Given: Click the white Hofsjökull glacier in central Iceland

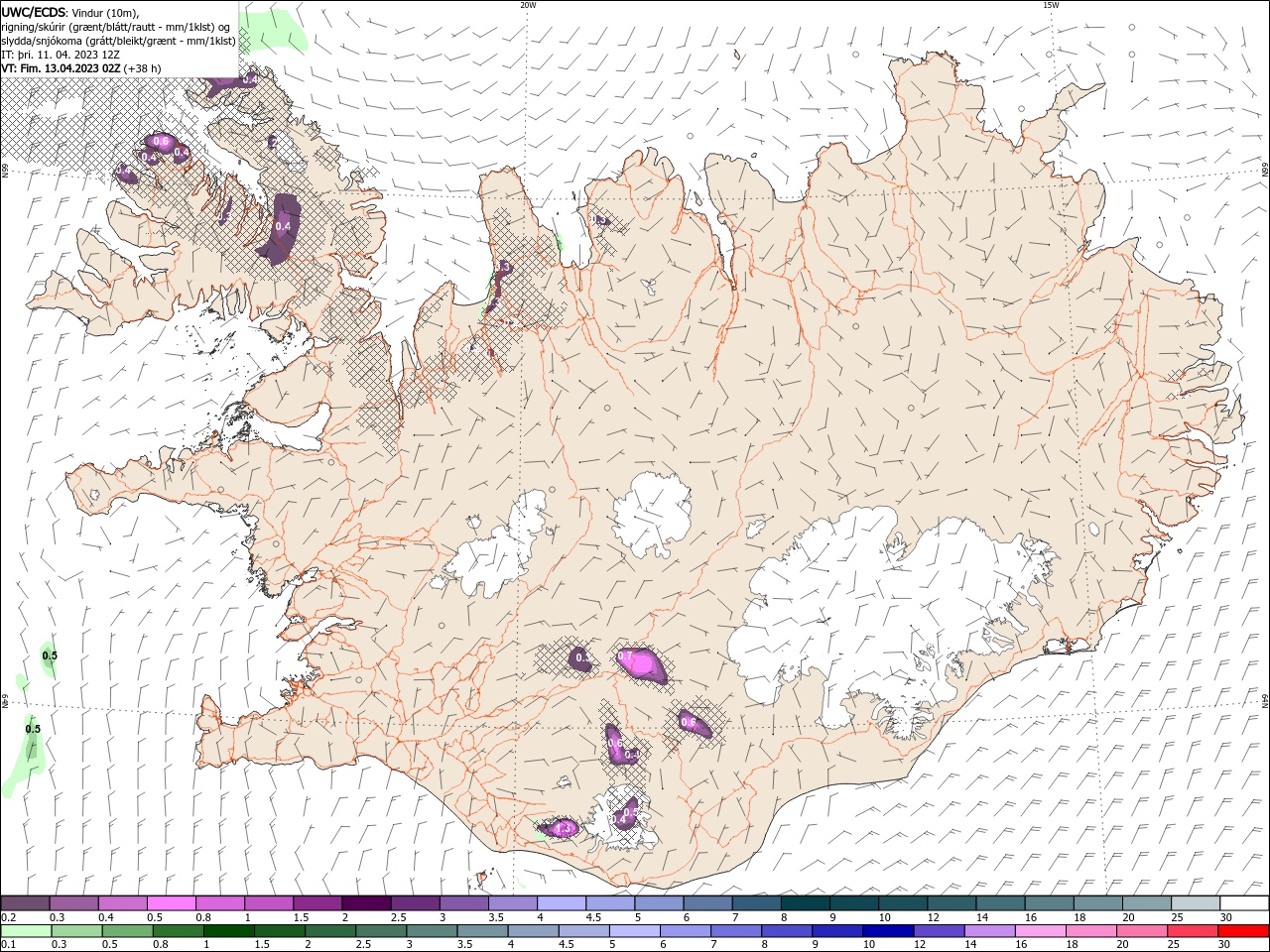Looking at the screenshot, I should pyautogui.click(x=652, y=514).
